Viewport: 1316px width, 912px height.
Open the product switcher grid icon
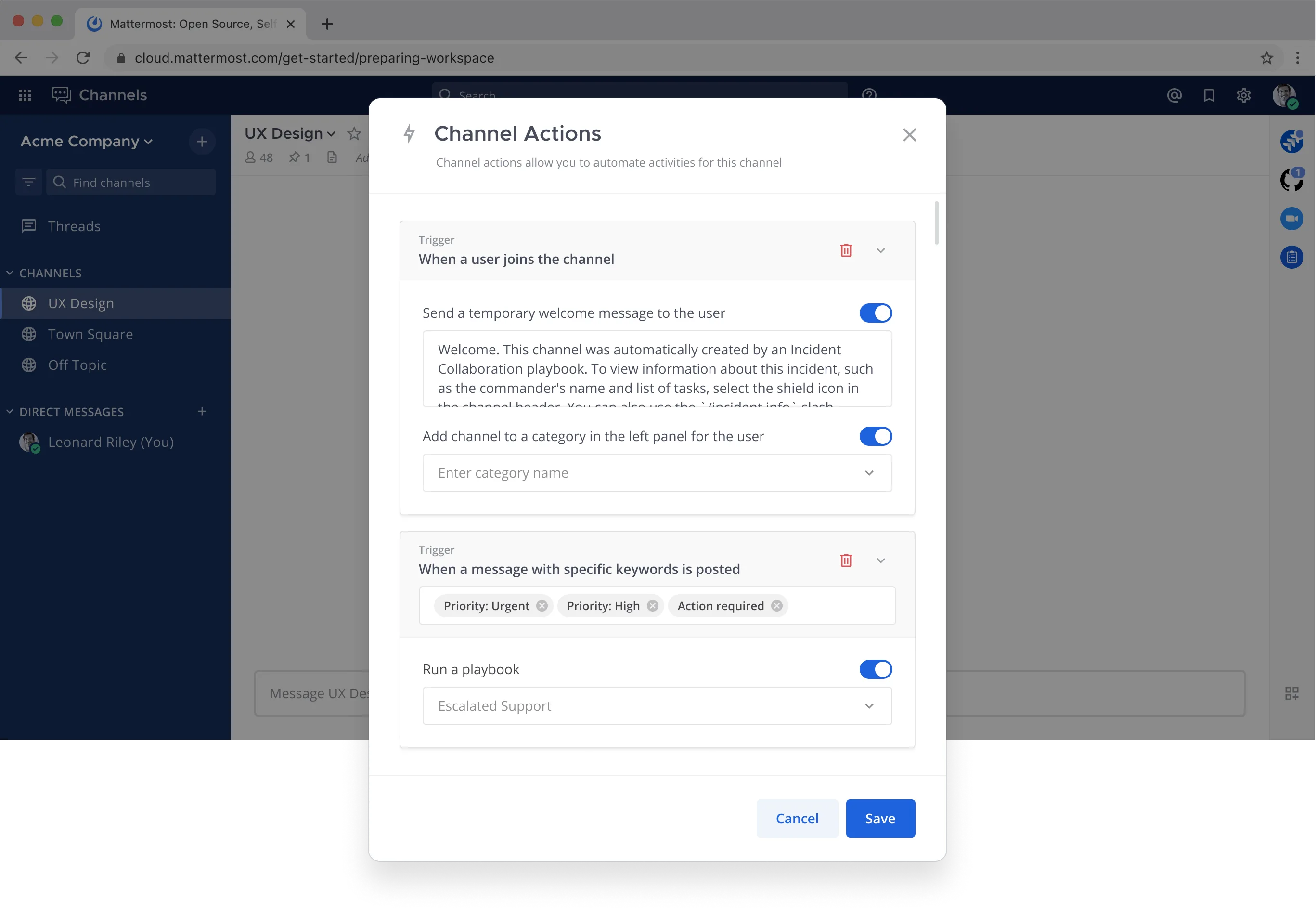point(25,95)
